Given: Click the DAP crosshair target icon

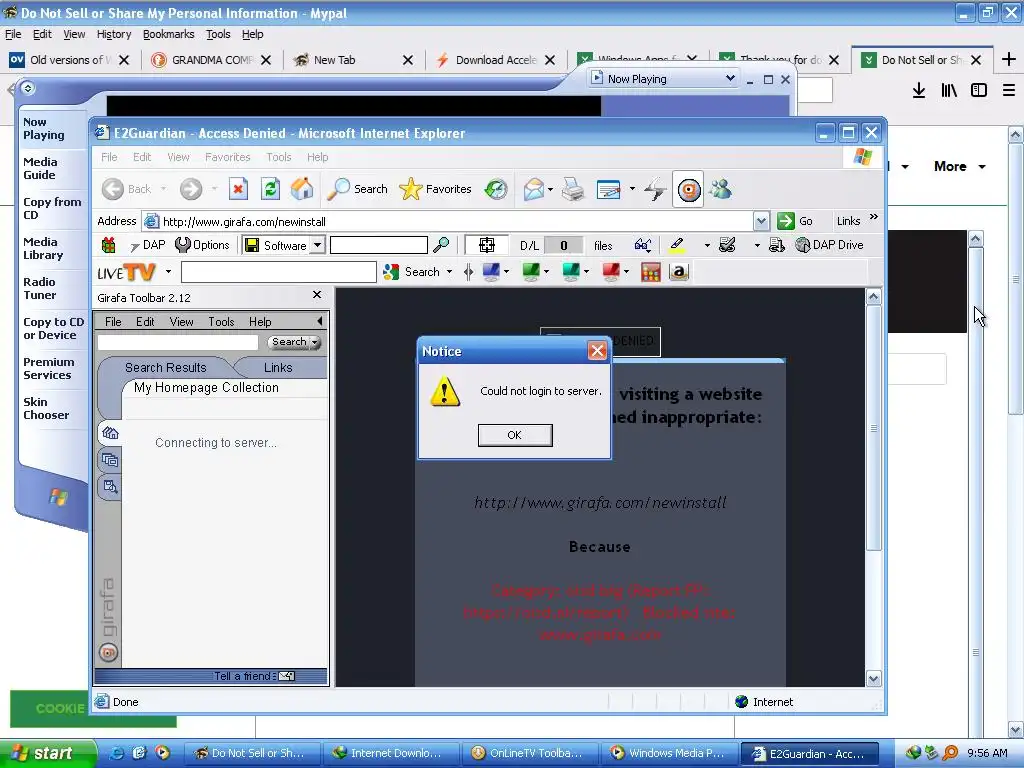Looking at the screenshot, I should (487, 246).
